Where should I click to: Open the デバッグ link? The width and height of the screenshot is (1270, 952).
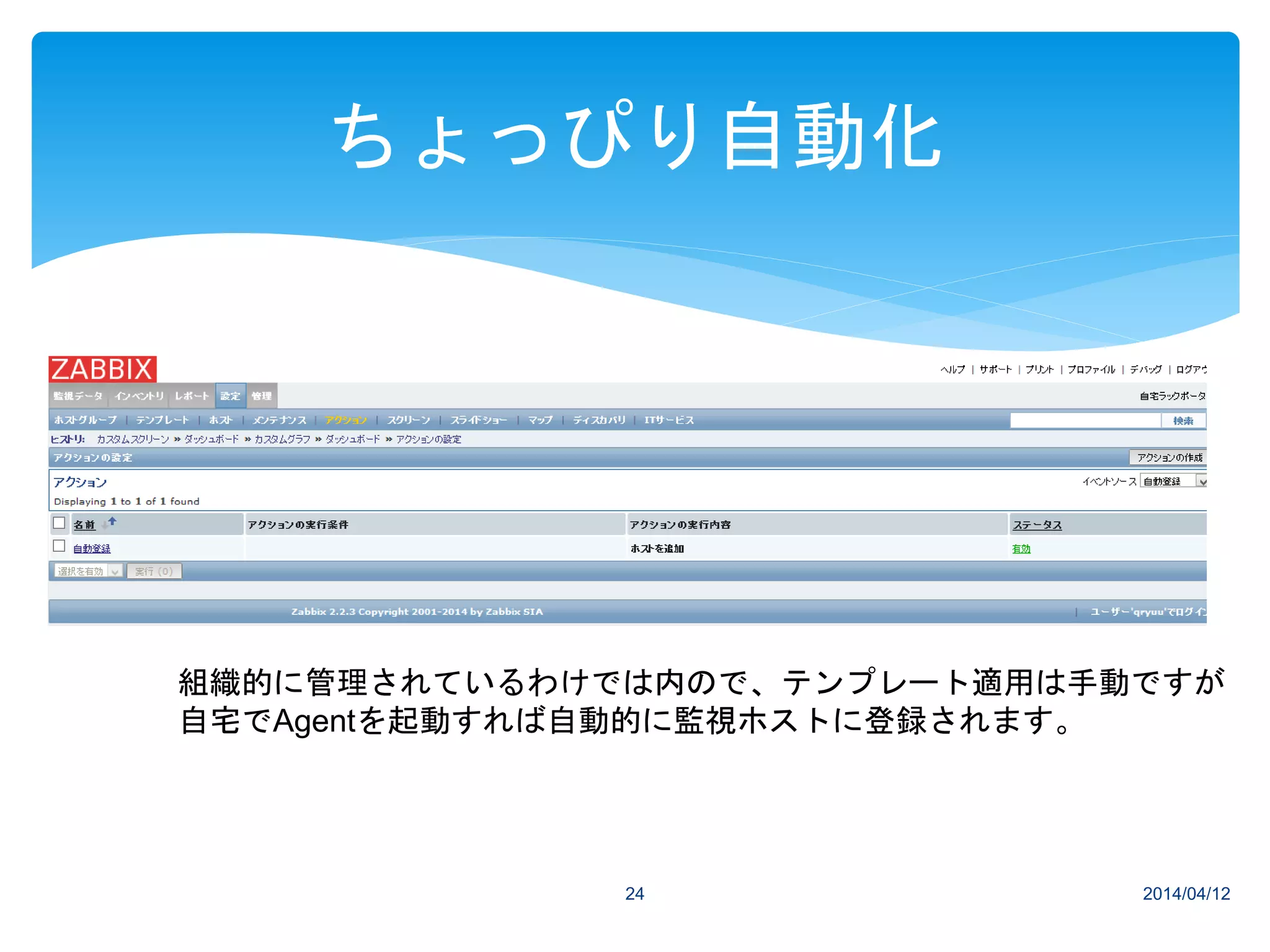(1145, 369)
